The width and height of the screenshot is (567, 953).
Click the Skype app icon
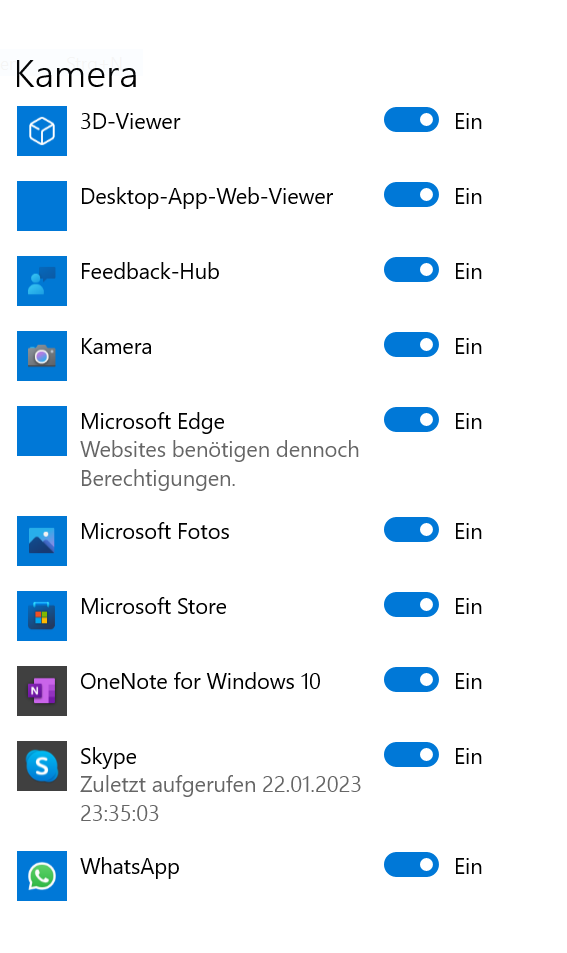pyautogui.click(x=42, y=766)
